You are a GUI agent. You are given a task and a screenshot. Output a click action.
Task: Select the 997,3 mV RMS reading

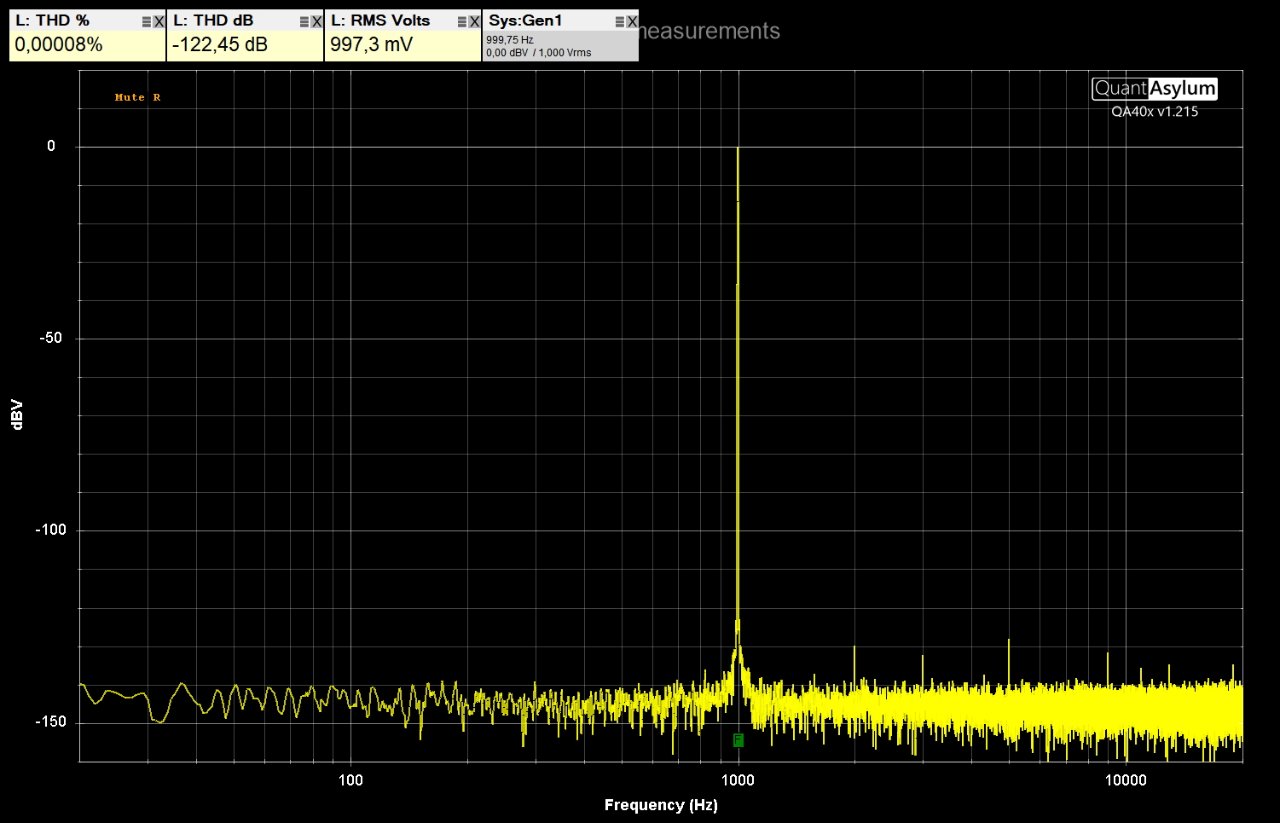[371, 45]
